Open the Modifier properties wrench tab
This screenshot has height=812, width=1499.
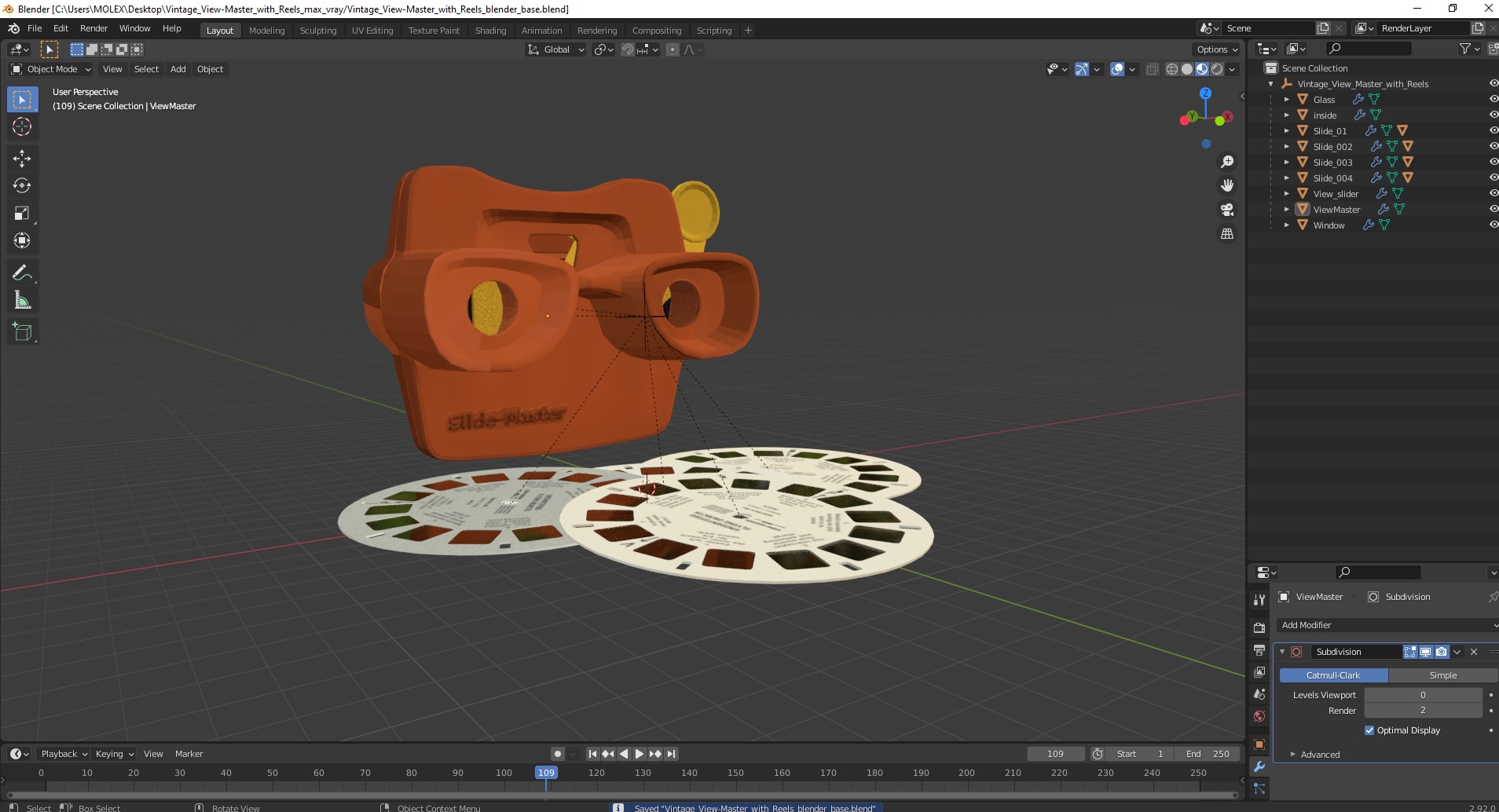(1259, 766)
